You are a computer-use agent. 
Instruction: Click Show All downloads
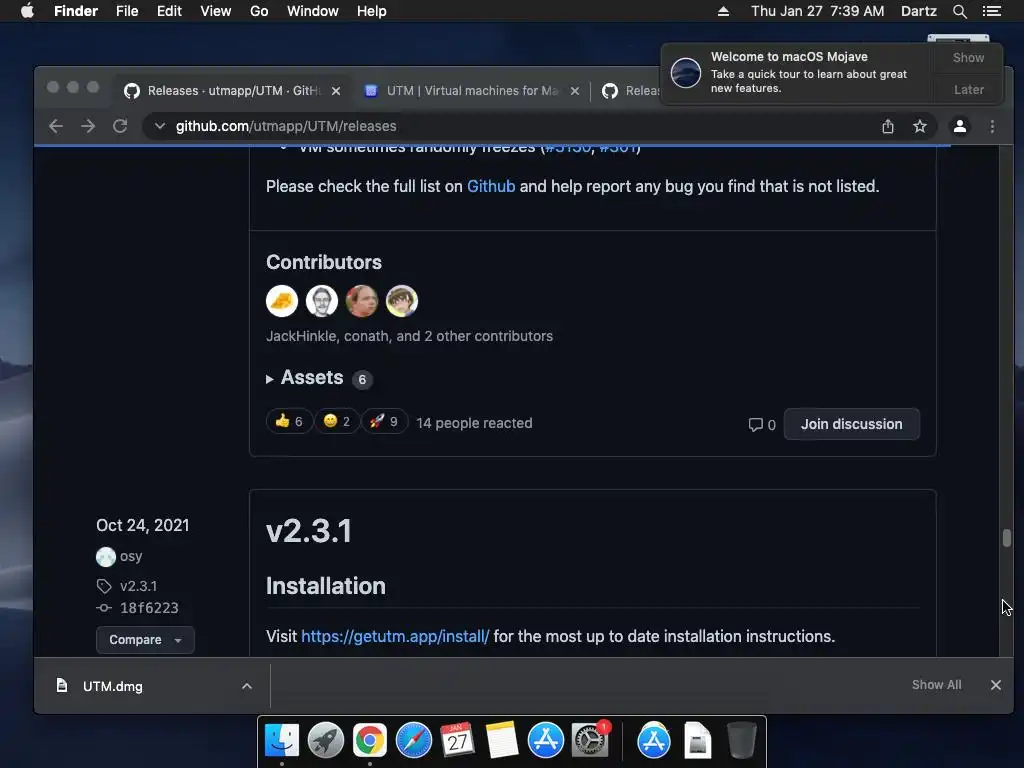pos(936,685)
